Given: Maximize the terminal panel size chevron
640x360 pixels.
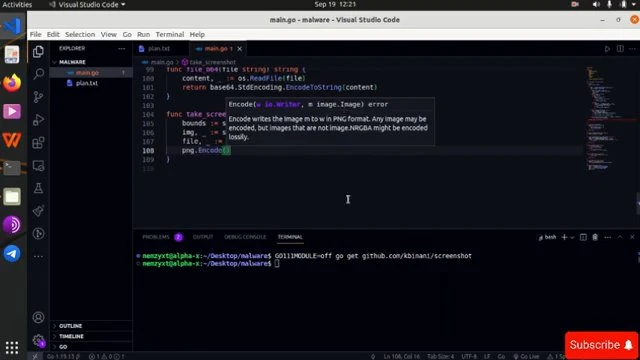Looking at the screenshot, I should pos(620,237).
